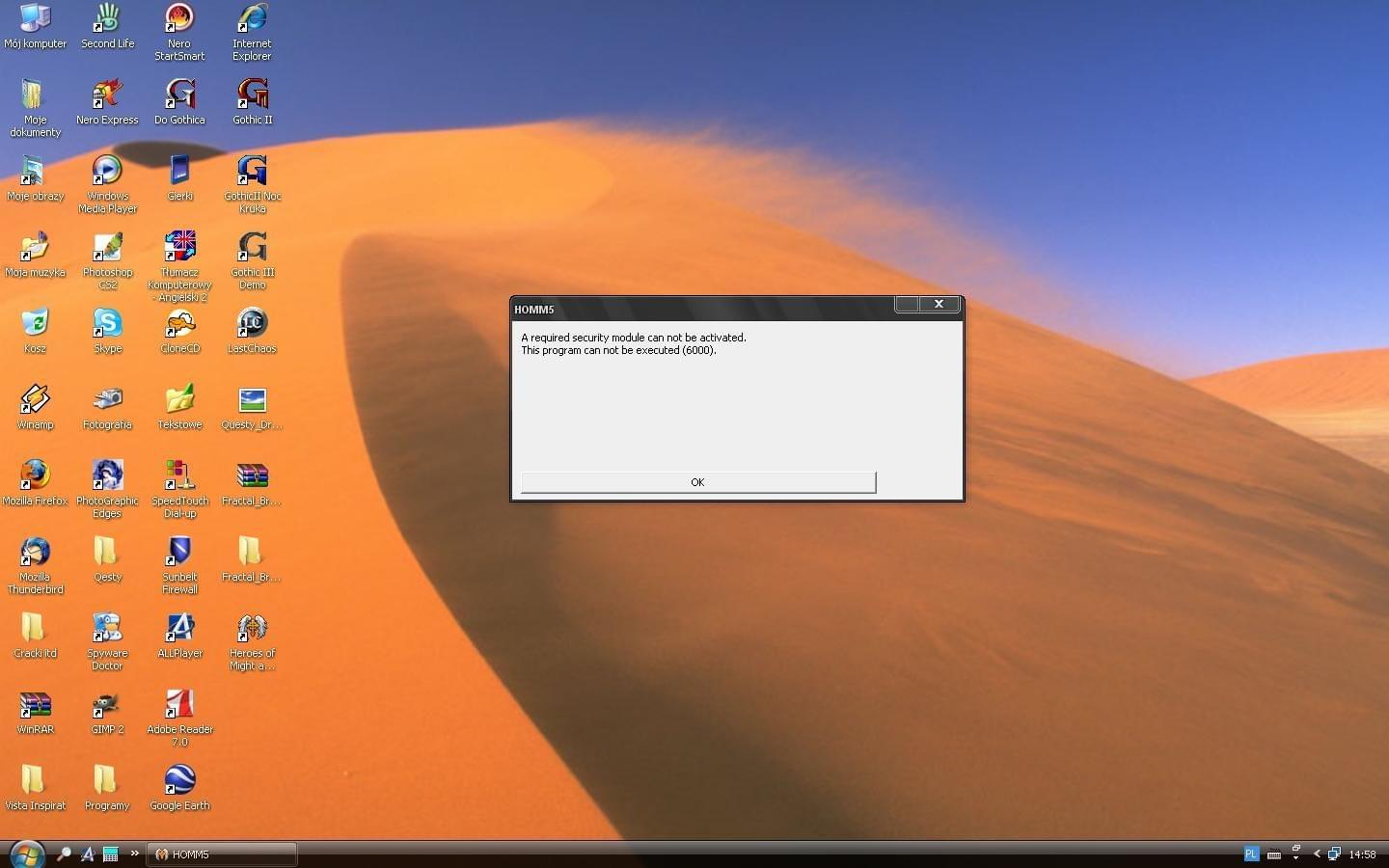The width and height of the screenshot is (1389, 868).
Task: Click the network connection tray icon
Action: pyautogui.click(x=1334, y=854)
